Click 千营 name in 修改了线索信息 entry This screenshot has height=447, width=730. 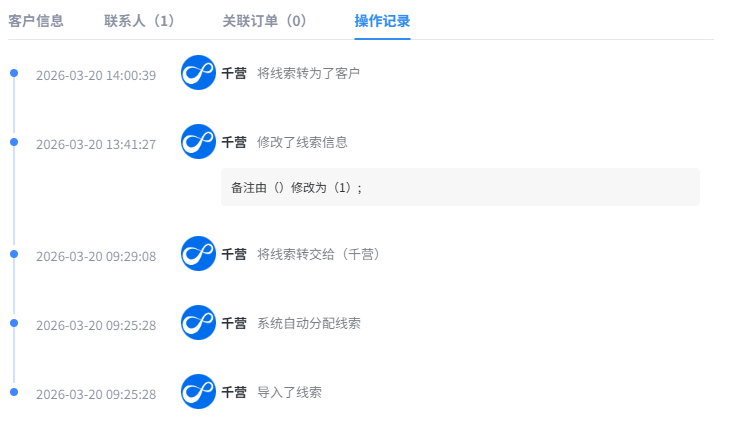(x=234, y=142)
